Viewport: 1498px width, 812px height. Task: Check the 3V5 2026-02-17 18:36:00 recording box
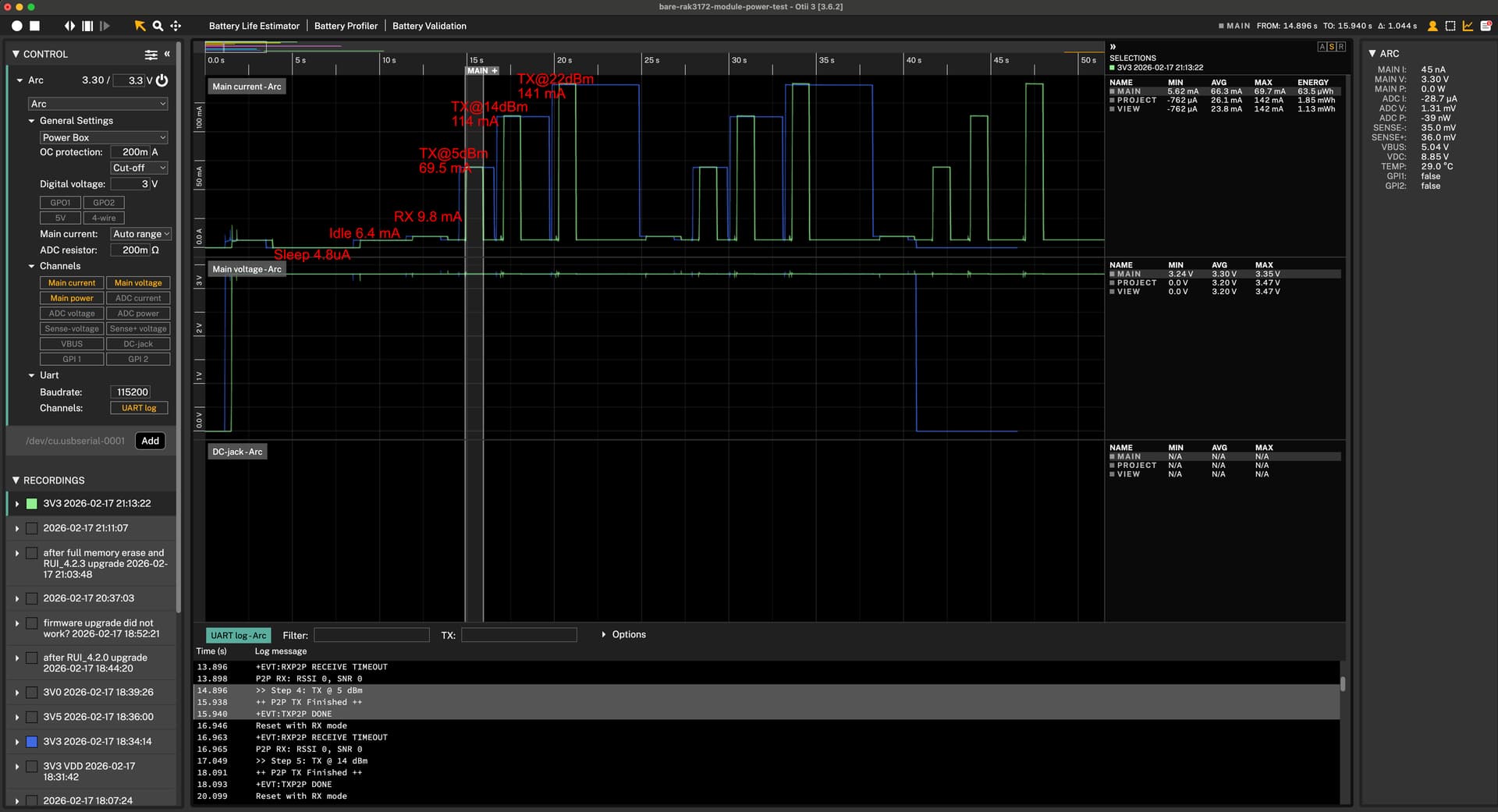pos(32,717)
